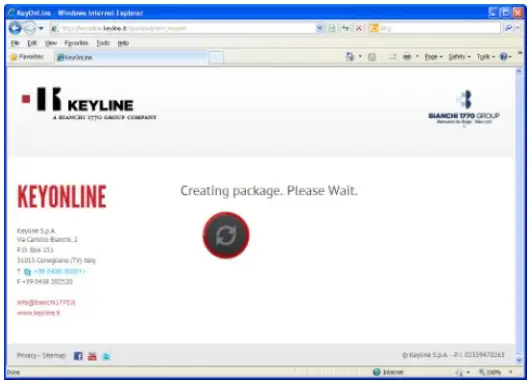Open the Safety dropdown menu
Image resolution: width=532 pixels, height=385 pixels.
point(459,57)
